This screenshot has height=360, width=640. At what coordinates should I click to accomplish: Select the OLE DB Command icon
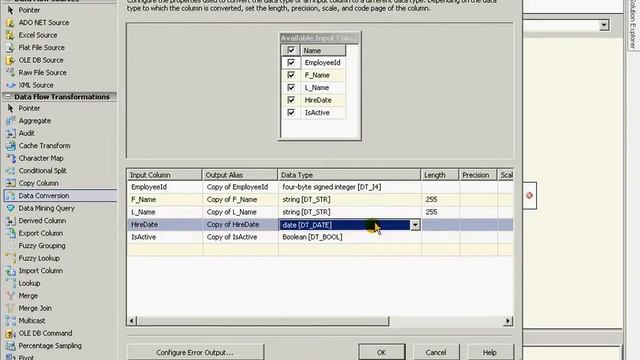10,333
